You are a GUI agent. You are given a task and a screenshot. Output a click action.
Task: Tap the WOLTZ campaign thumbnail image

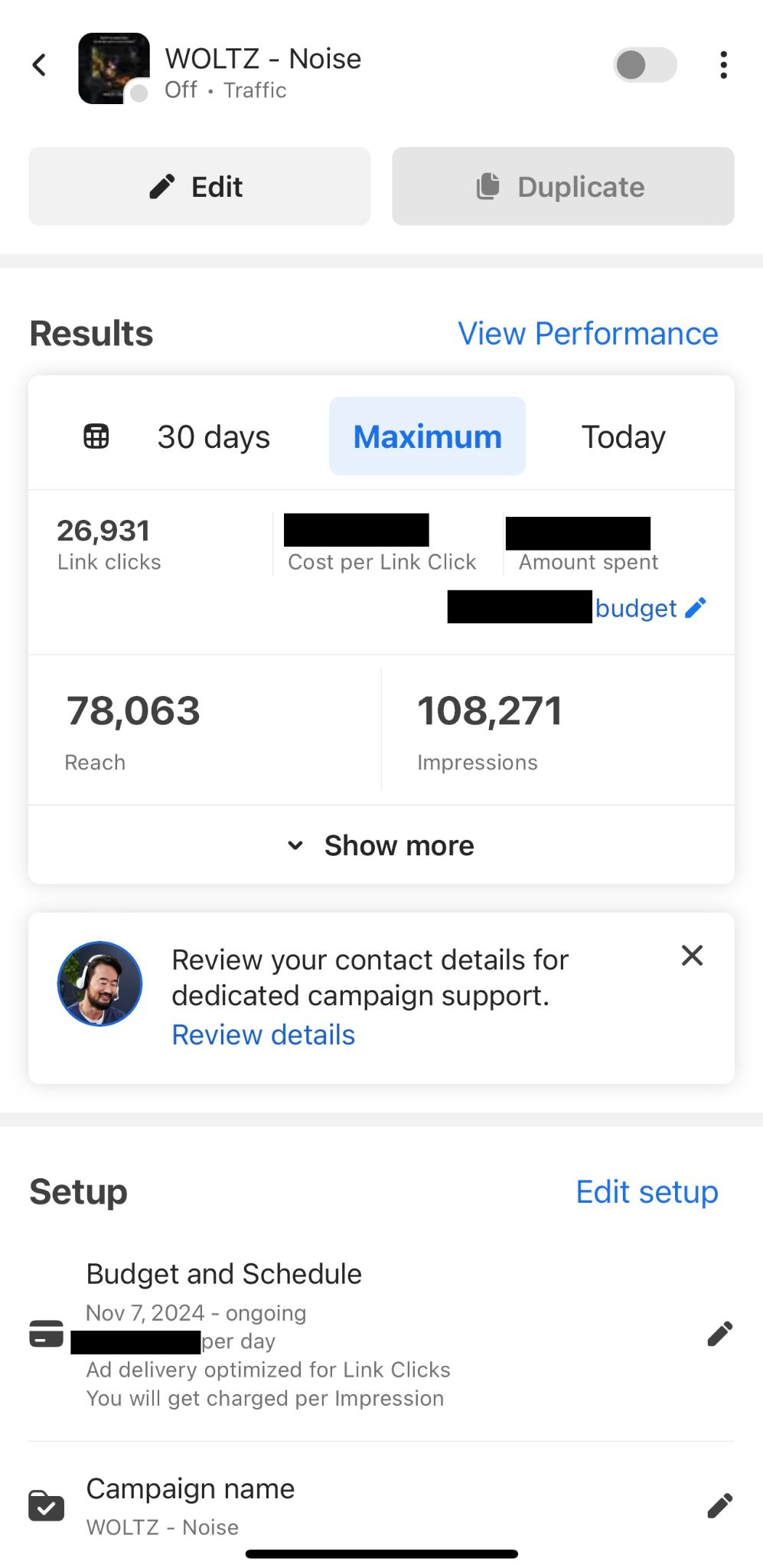point(114,68)
